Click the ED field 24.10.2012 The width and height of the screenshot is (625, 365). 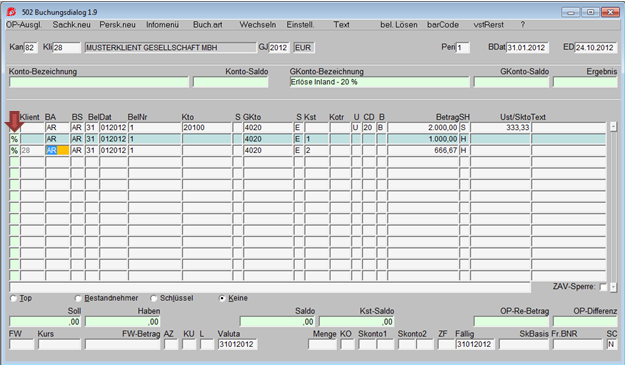click(595, 48)
